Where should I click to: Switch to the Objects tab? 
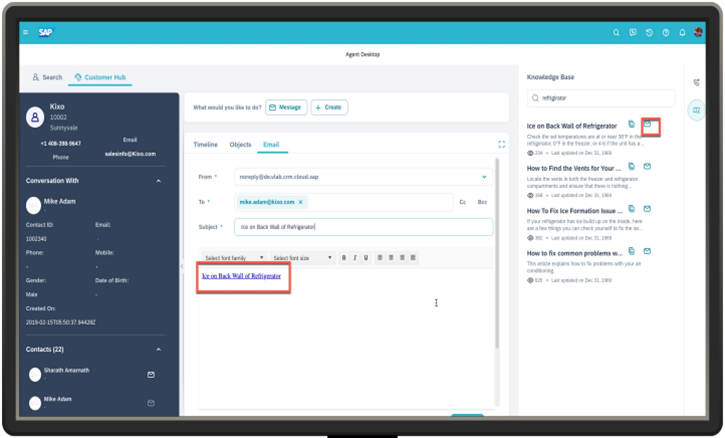click(x=240, y=145)
